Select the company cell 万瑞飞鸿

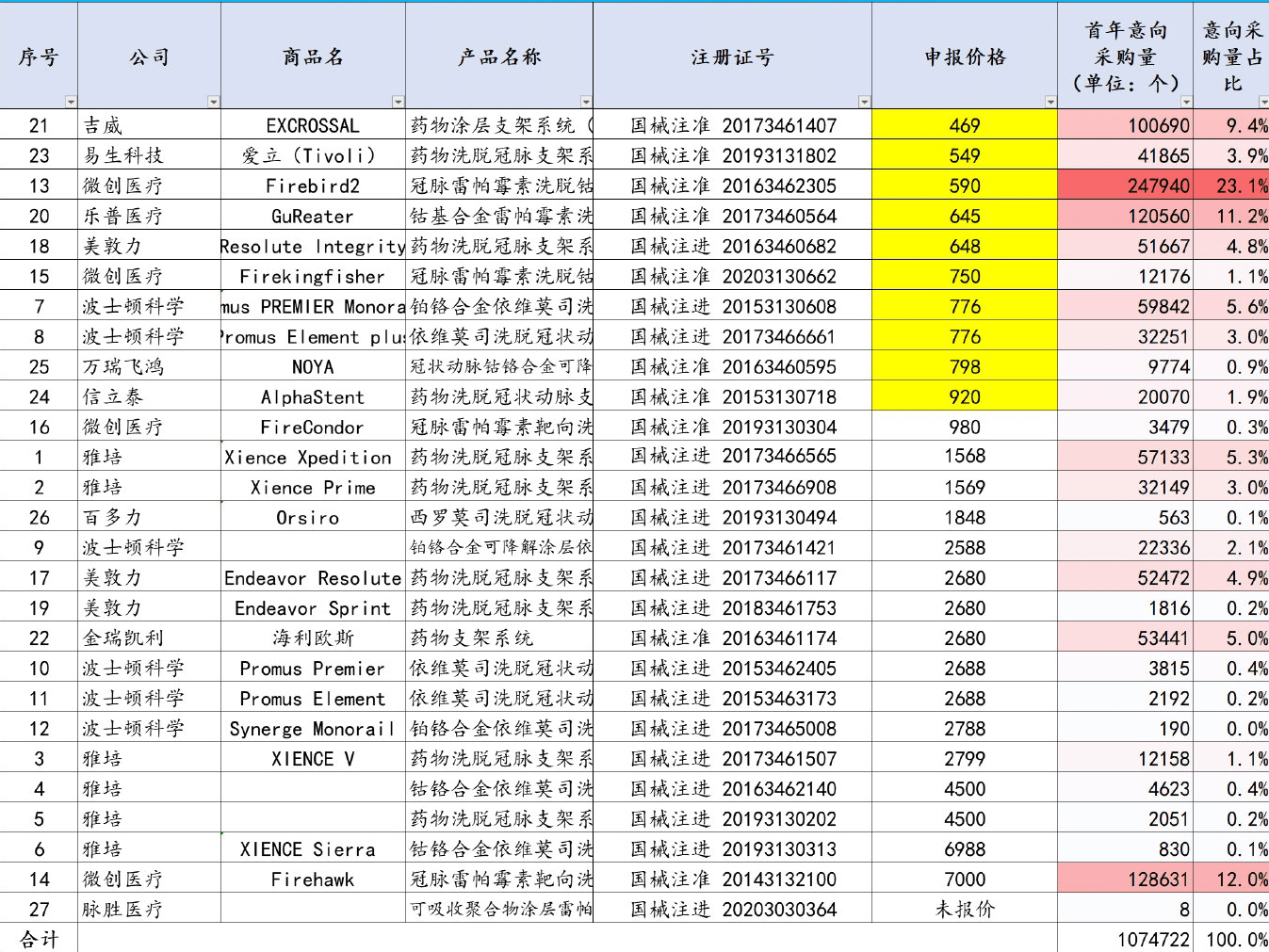(x=150, y=366)
